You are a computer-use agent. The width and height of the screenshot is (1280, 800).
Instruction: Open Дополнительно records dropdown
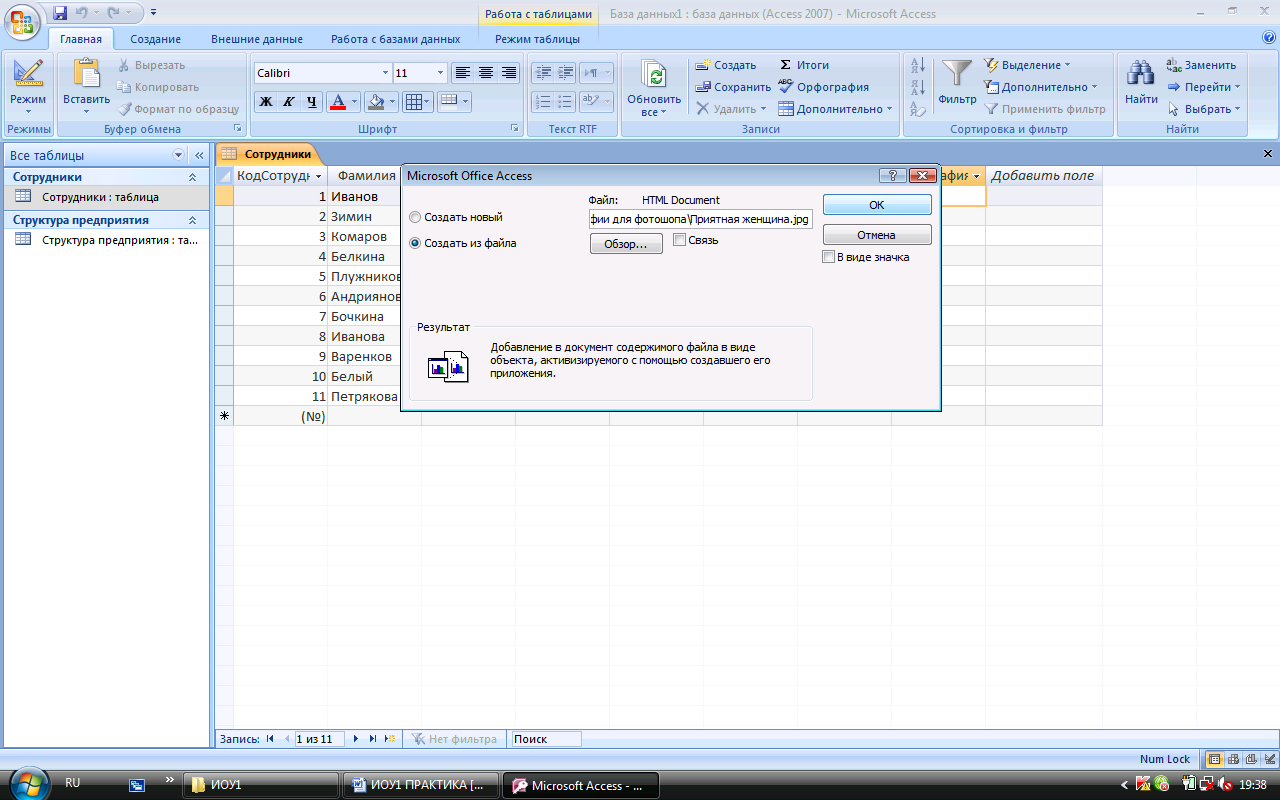(834, 109)
